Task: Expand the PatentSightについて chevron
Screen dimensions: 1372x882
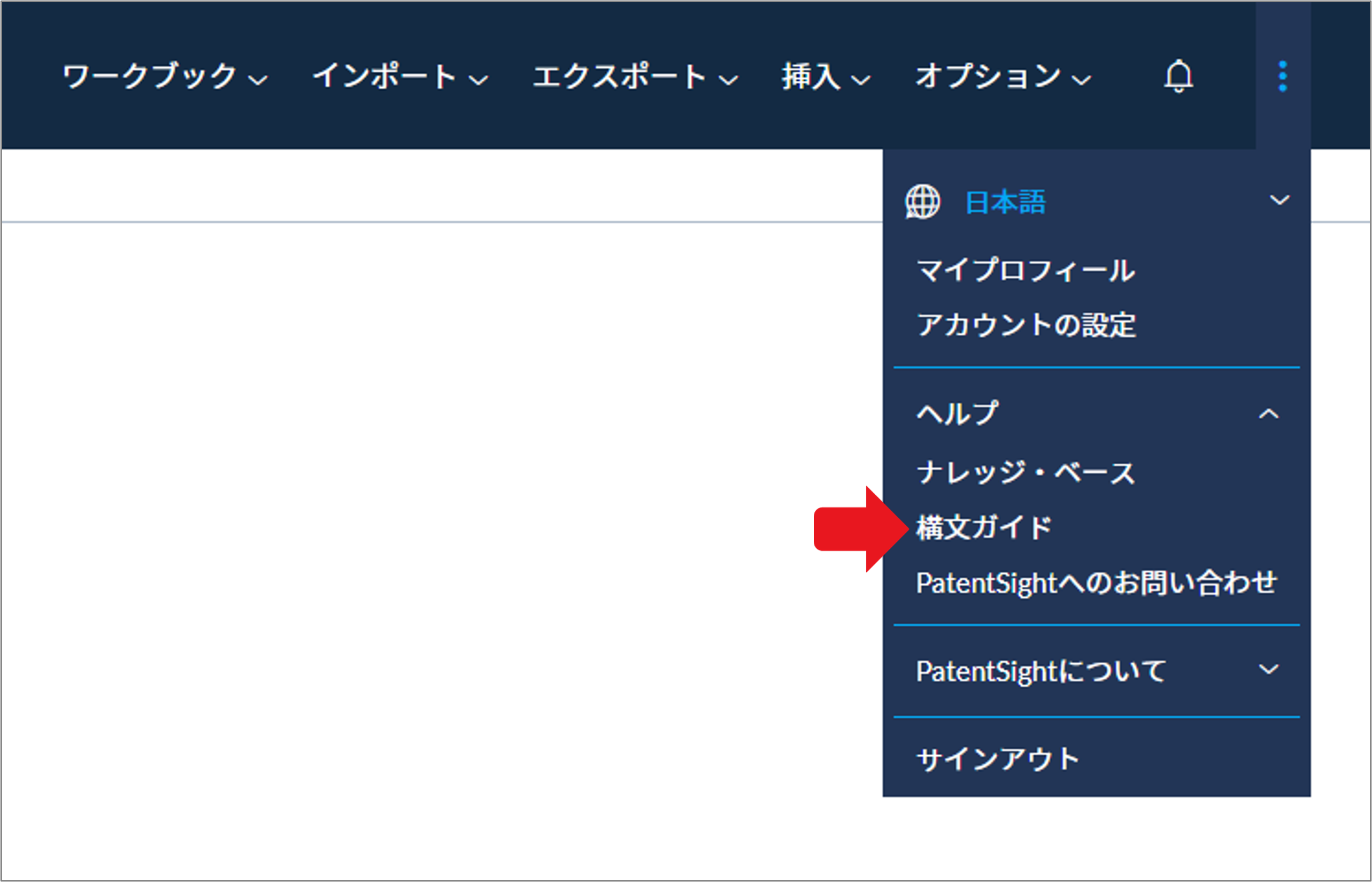Action: [1268, 669]
